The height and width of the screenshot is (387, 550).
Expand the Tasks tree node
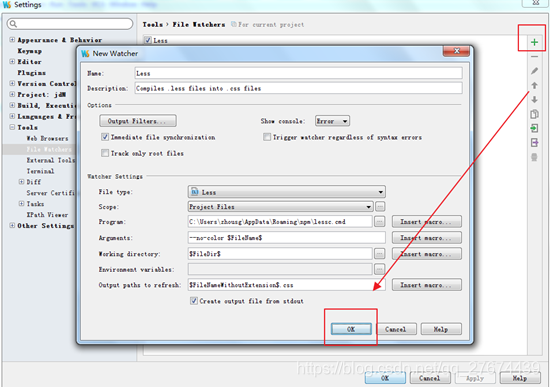[21, 203]
